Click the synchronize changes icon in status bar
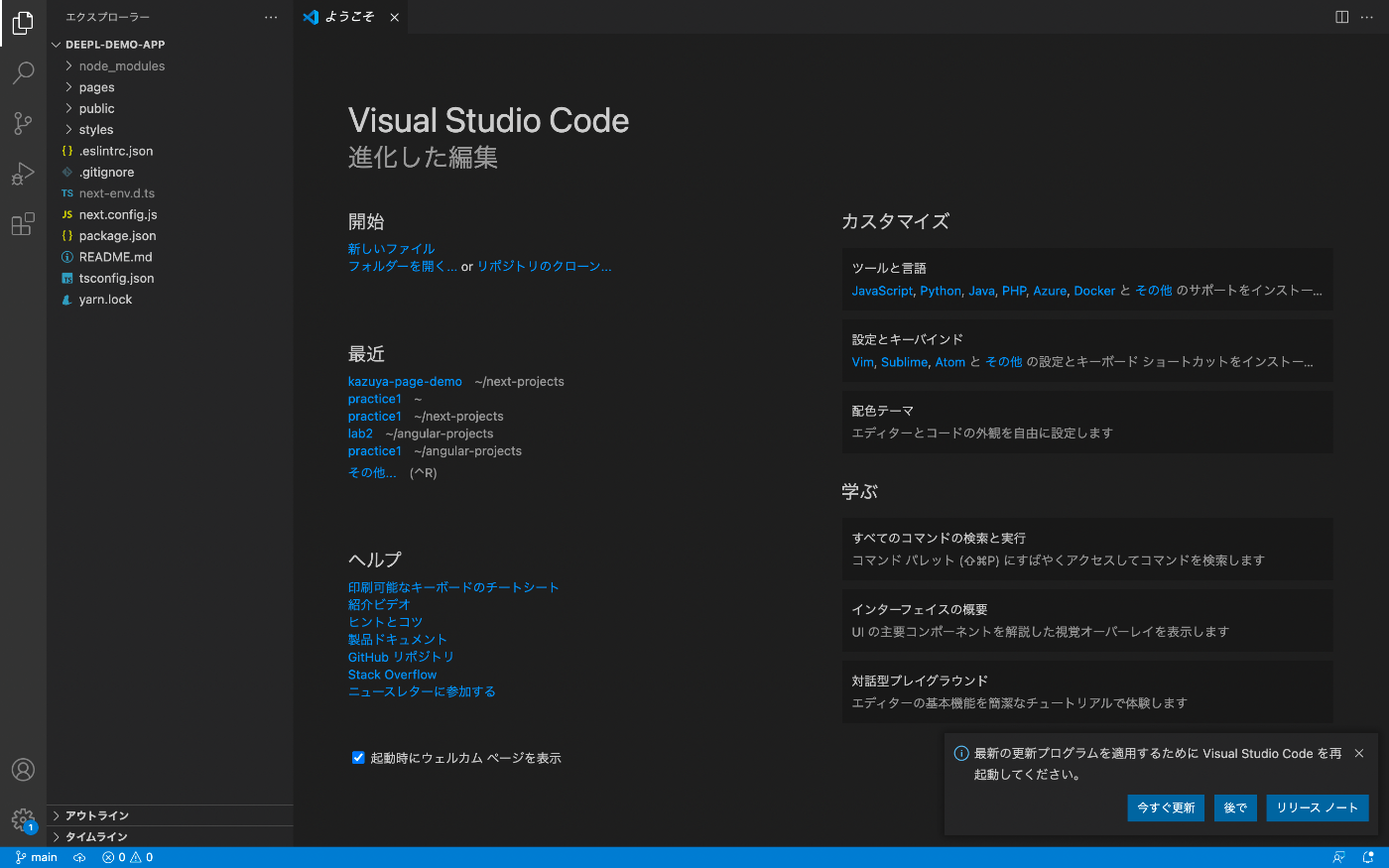The image size is (1389, 868). click(x=79, y=857)
